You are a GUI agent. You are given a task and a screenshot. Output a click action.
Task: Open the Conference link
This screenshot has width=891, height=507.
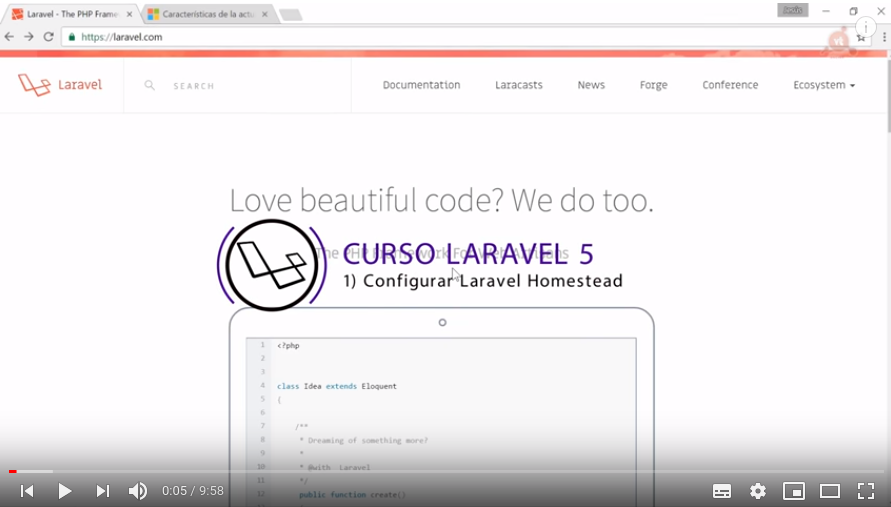pos(730,85)
